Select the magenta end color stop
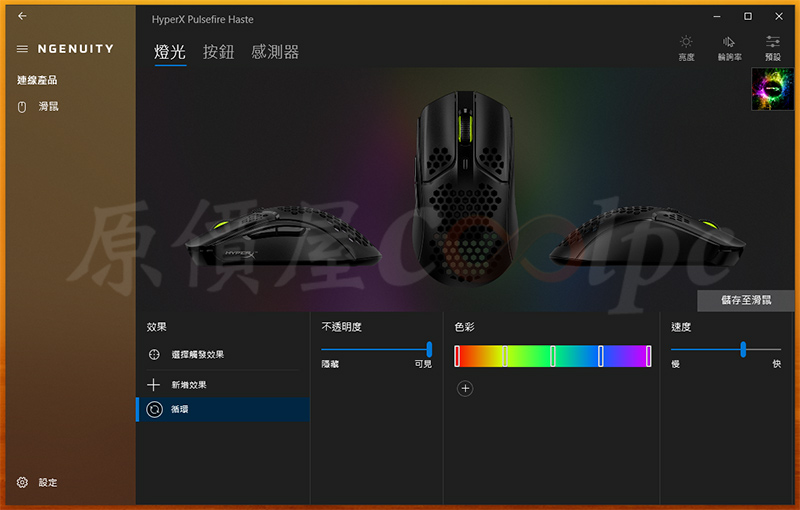 coord(648,356)
